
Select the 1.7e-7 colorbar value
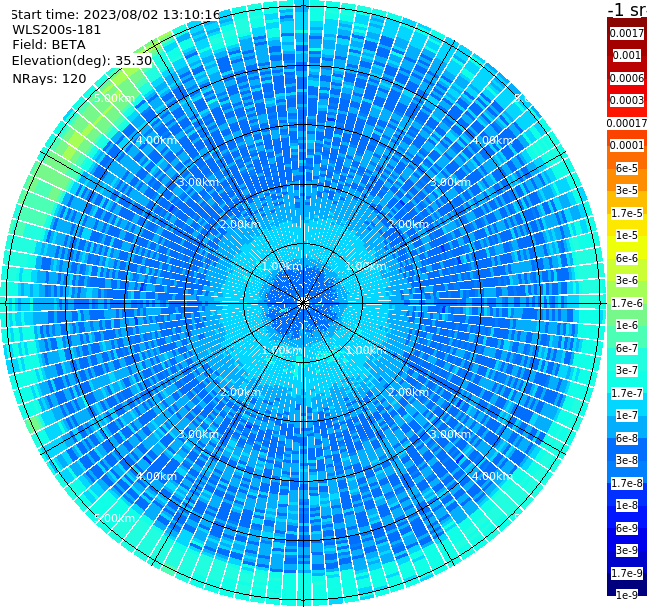pos(627,393)
